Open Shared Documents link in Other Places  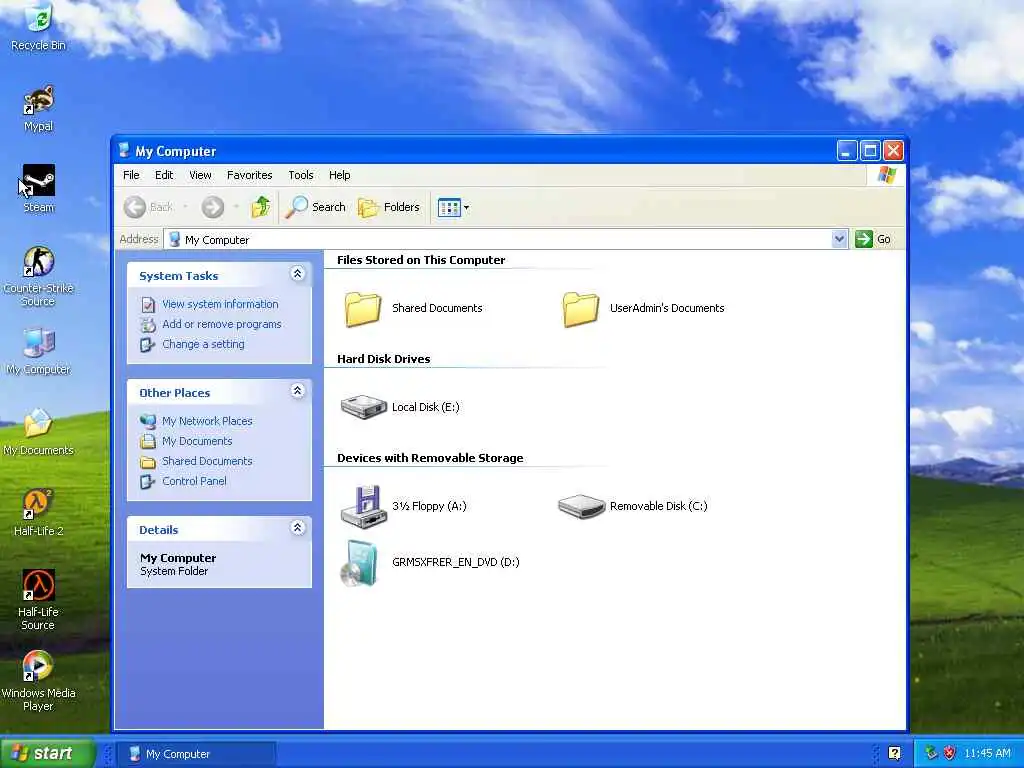click(x=207, y=461)
